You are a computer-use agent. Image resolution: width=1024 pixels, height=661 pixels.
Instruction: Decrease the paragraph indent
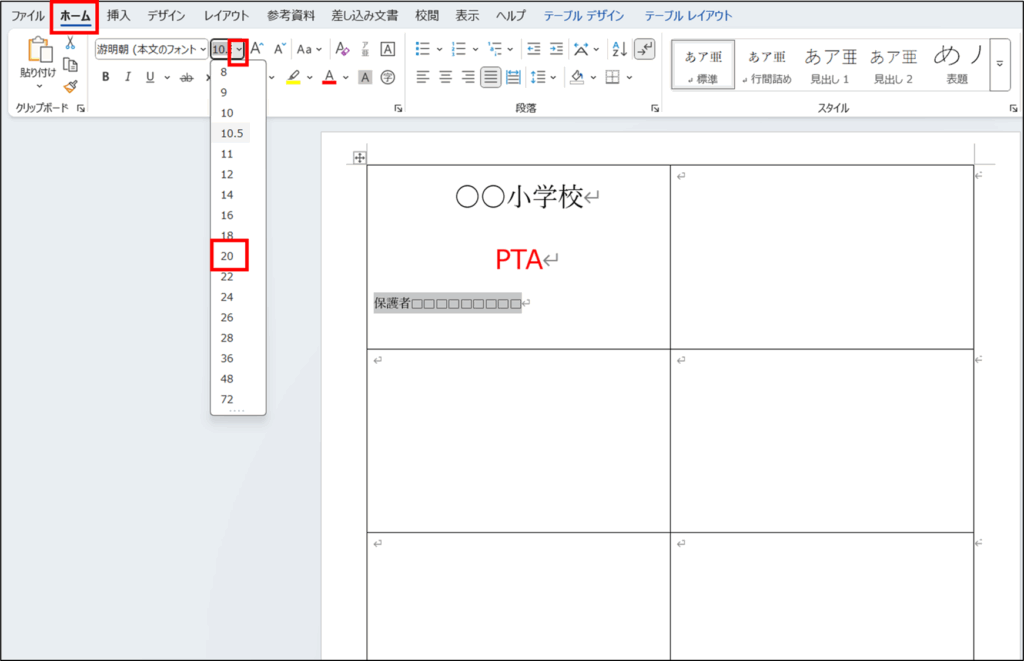(x=534, y=49)
